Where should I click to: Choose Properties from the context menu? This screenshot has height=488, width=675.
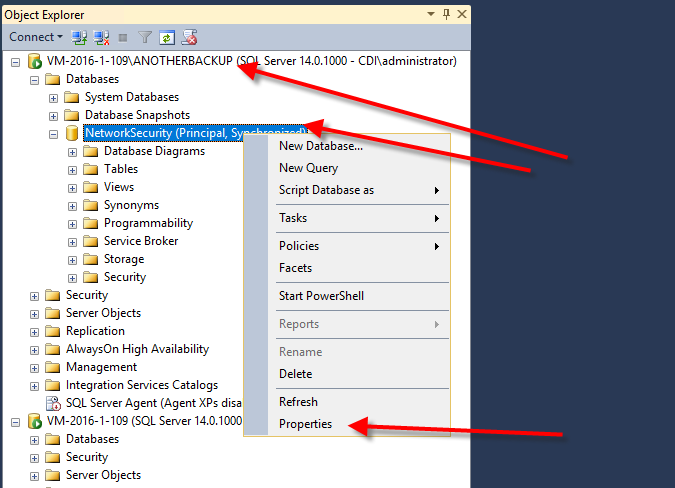click(305, 424)
